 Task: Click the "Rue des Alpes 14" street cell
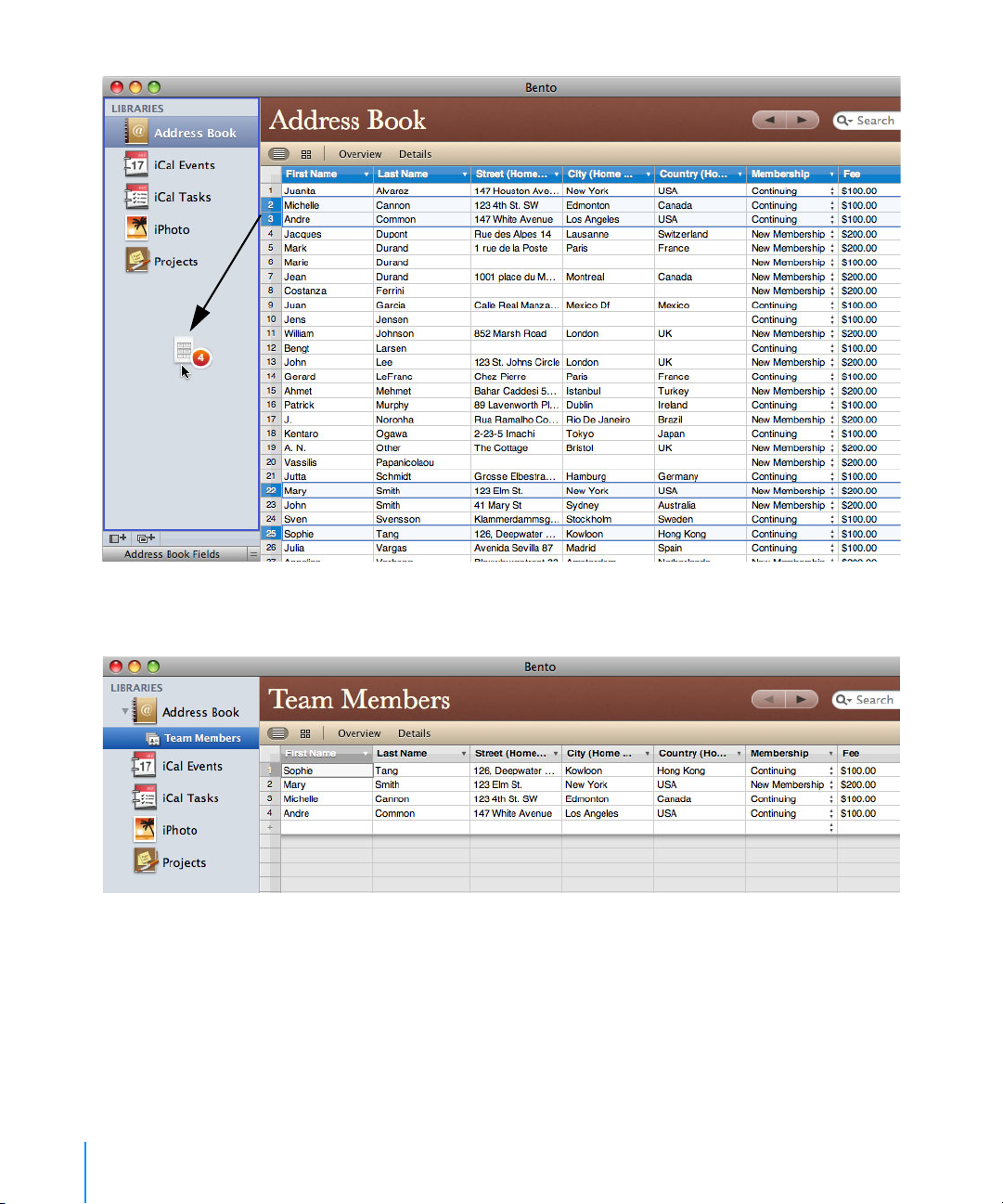pyautogui.click(x=517, y=234)
